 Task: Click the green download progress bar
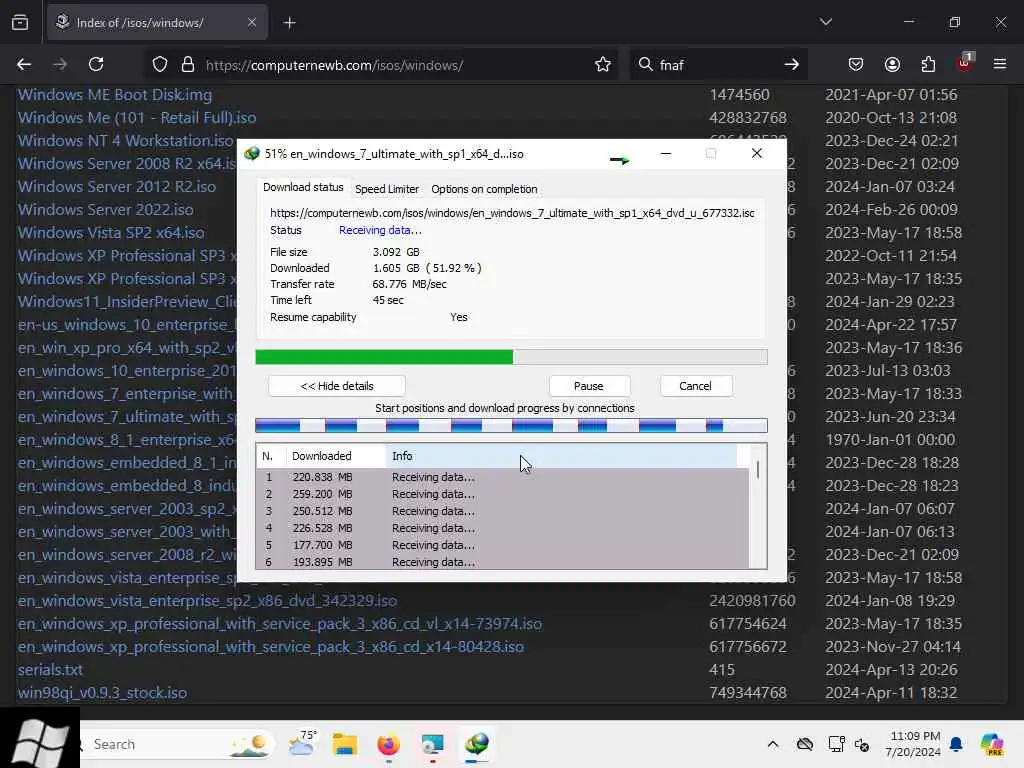pos(511,357)
